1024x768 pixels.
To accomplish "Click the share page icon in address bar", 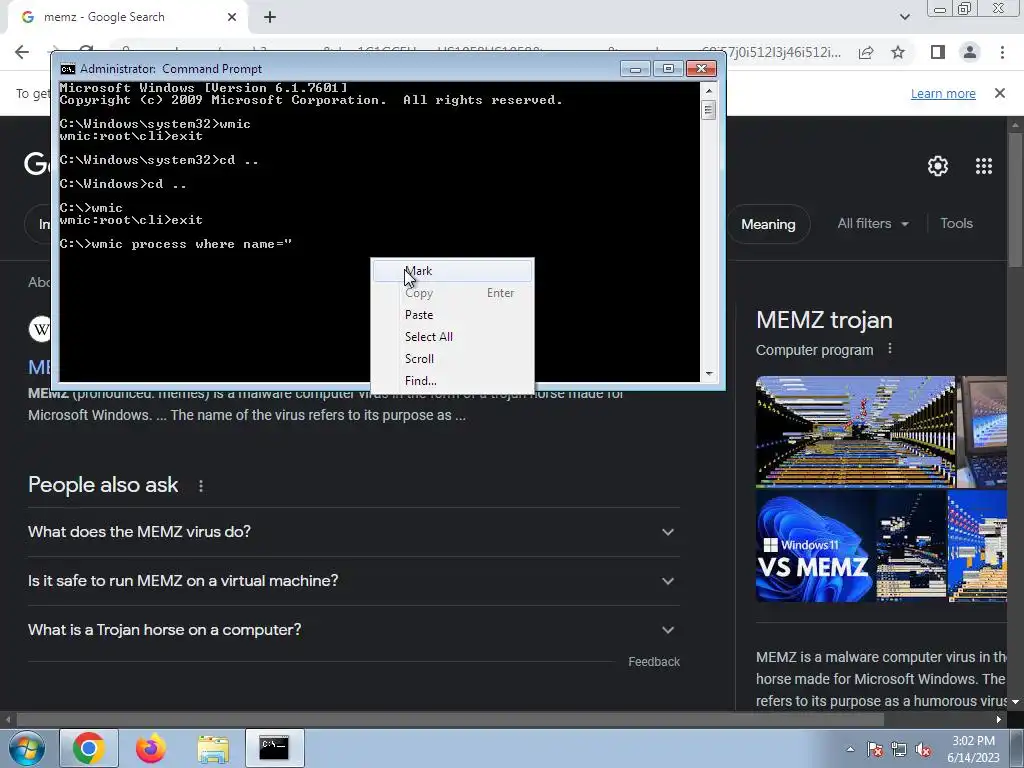I will tap(866, 52).
